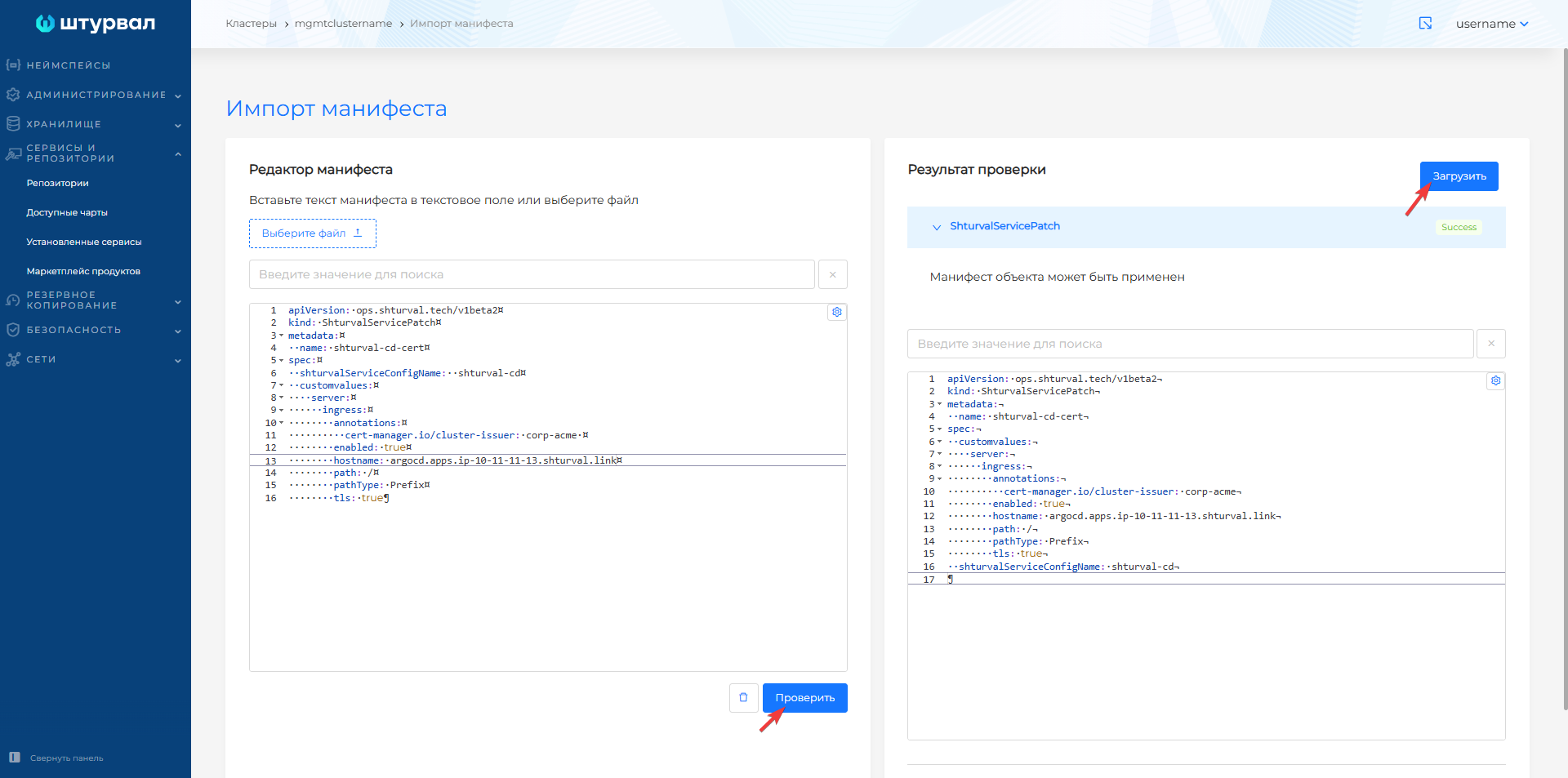Clear the manifest editor search field
The image size is (1568, 778).
(x=833, y=274)
